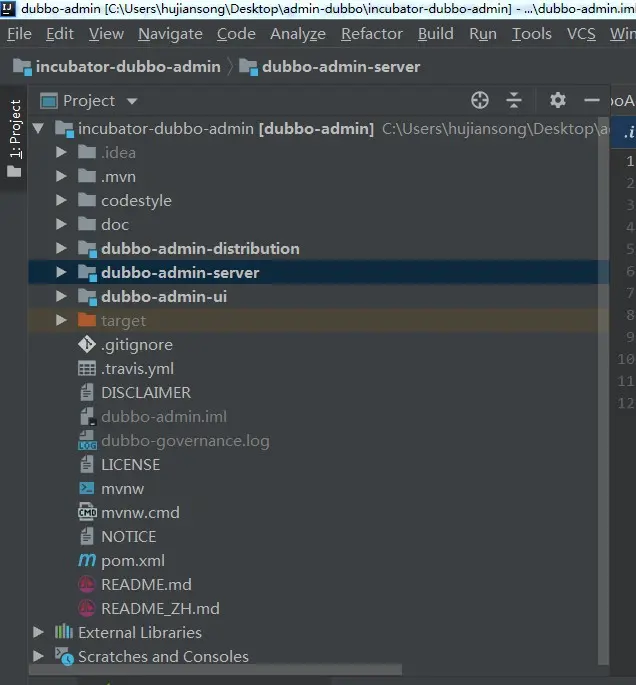
Task: Click the IntelliJ app icon in title bar
Action: (8, 8)
